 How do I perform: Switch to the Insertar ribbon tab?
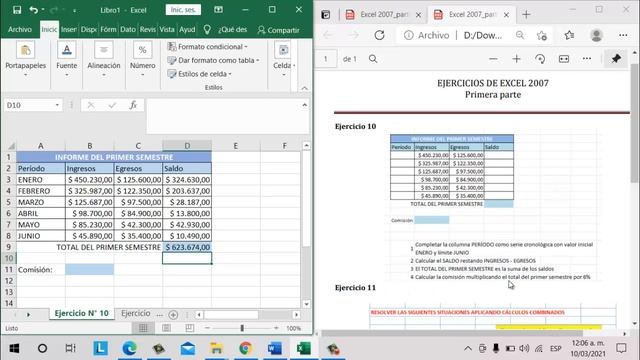(x=69, y=30)
